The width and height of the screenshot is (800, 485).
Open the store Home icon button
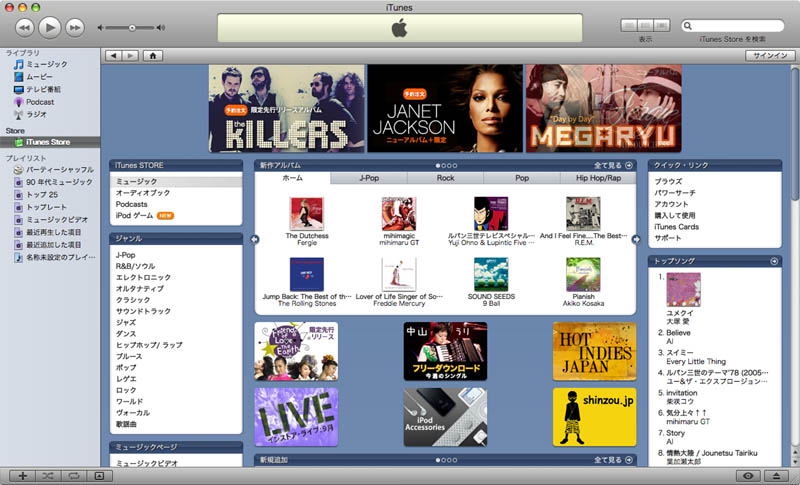tap(153, 56)
